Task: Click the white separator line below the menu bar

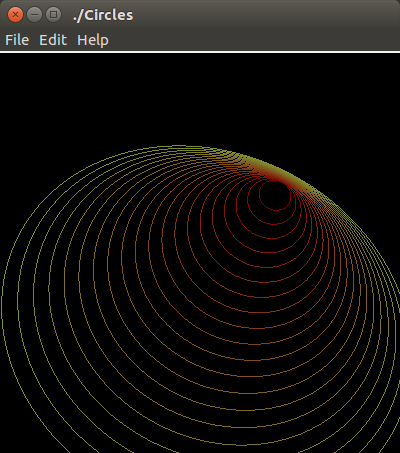Action: click(x=200, y=52)
